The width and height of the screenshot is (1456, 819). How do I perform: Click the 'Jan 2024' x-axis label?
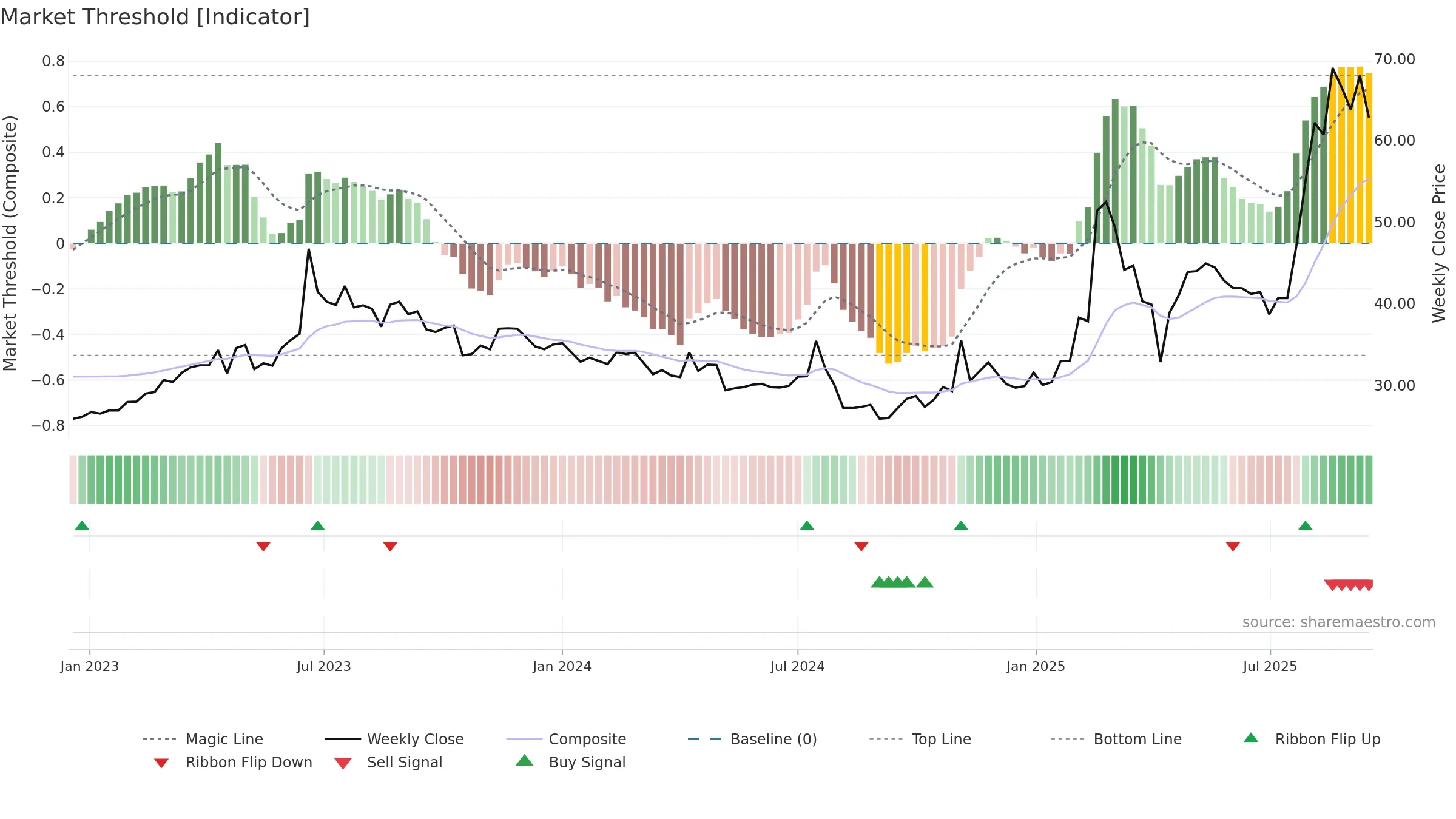[562, 666]
